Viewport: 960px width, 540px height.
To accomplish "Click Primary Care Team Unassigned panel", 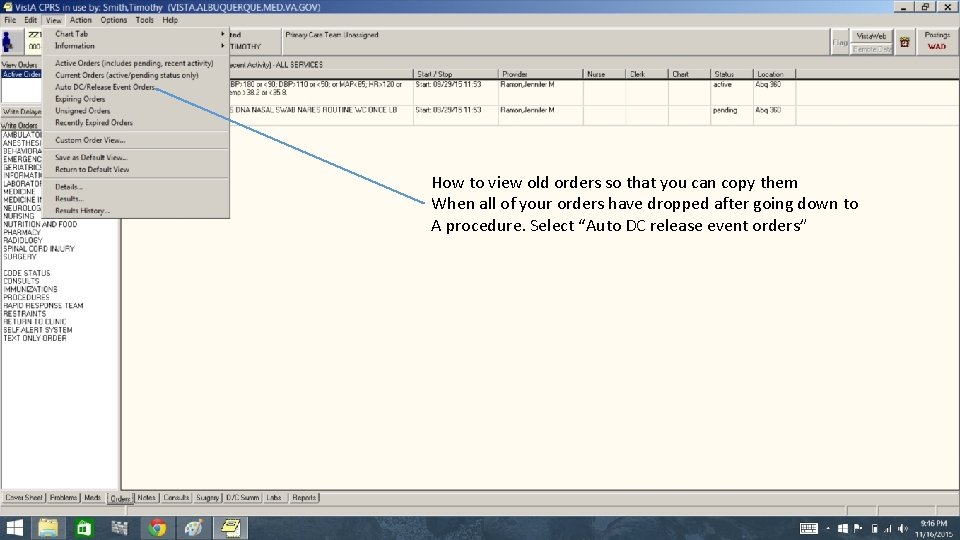I will click(555, 42).
